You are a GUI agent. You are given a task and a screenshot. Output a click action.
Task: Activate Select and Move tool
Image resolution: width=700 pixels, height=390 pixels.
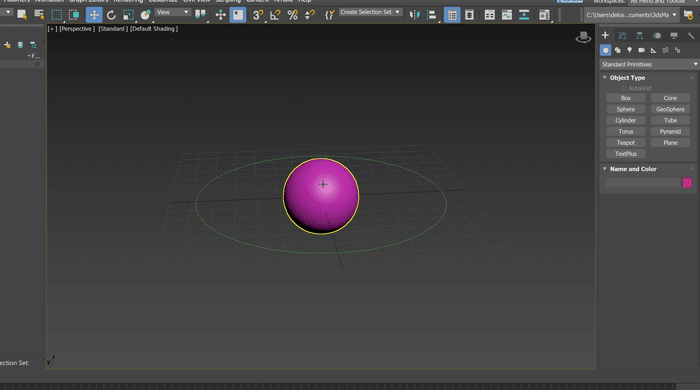coord(94,15)
